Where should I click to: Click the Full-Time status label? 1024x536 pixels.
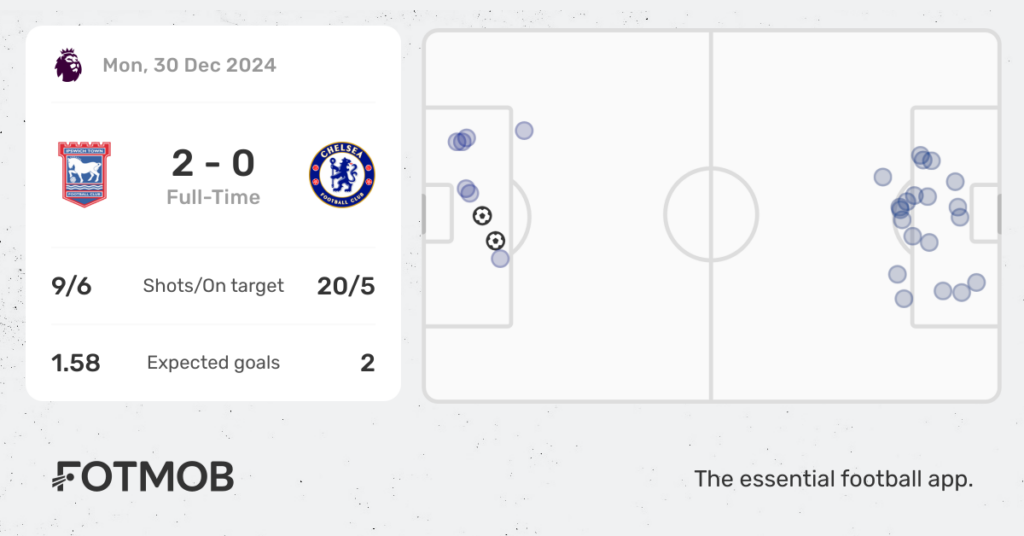pyautogui.click(x=213, y=197)
